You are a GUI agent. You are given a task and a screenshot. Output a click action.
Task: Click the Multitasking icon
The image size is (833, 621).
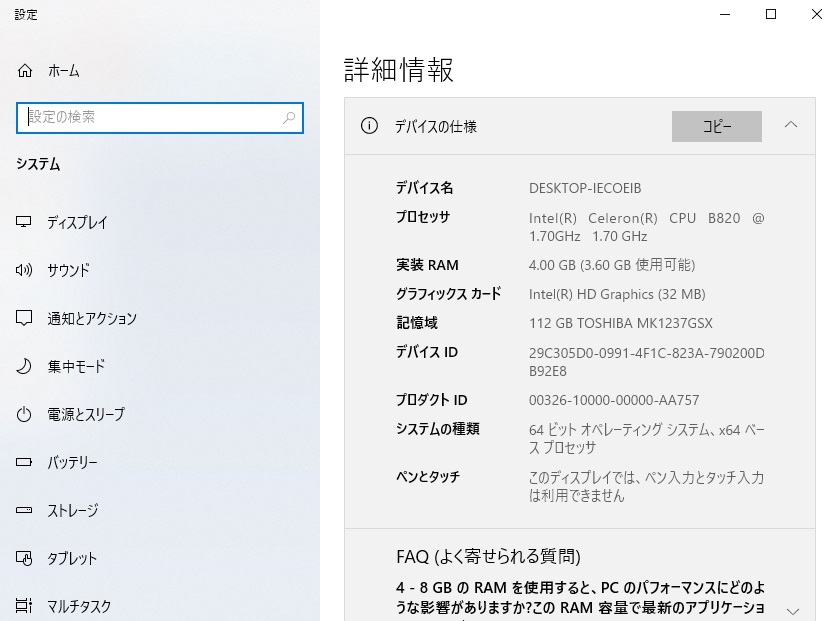coord(24,606)
